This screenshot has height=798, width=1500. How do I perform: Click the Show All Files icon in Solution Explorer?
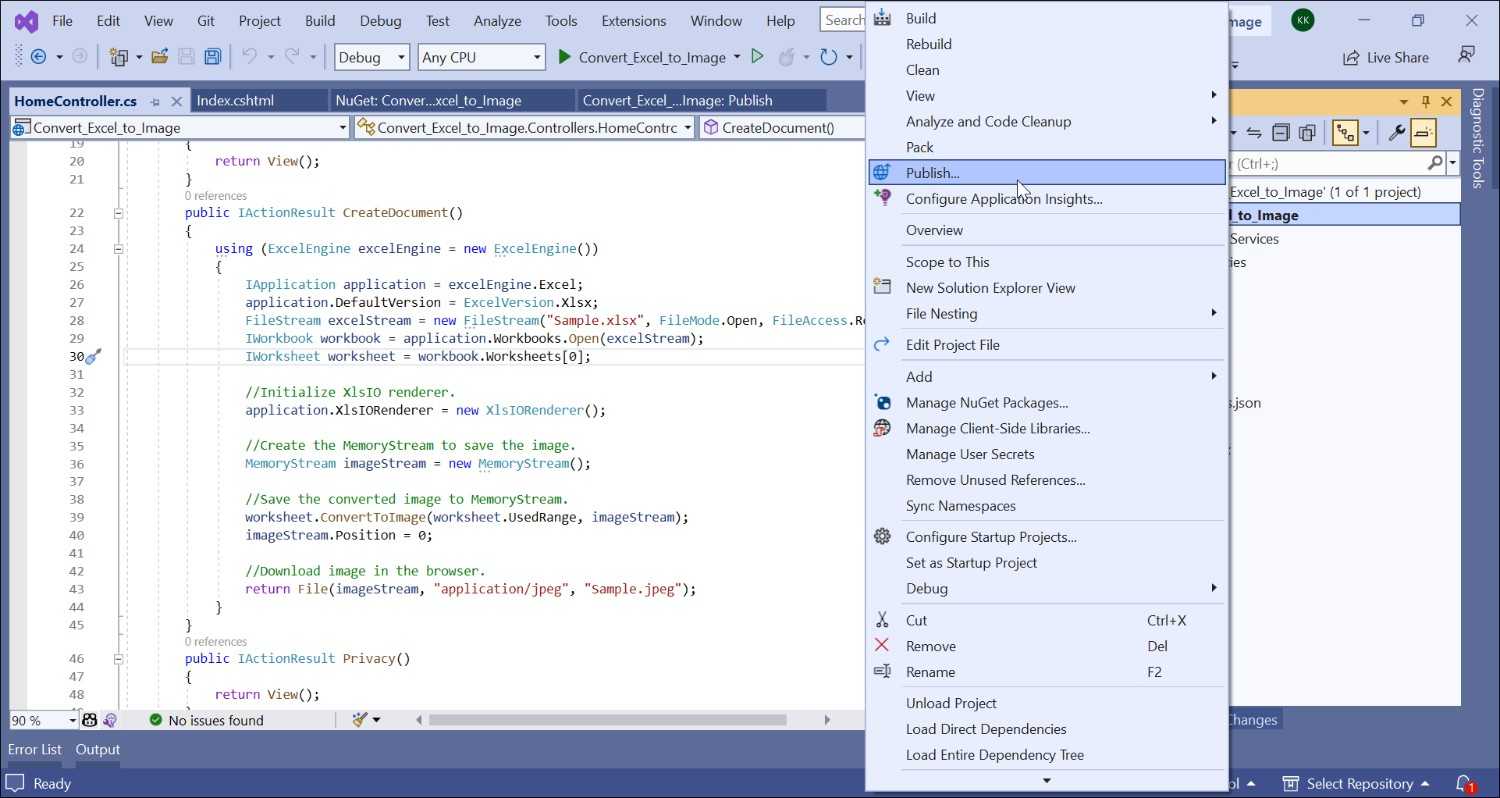point(1306,132)
